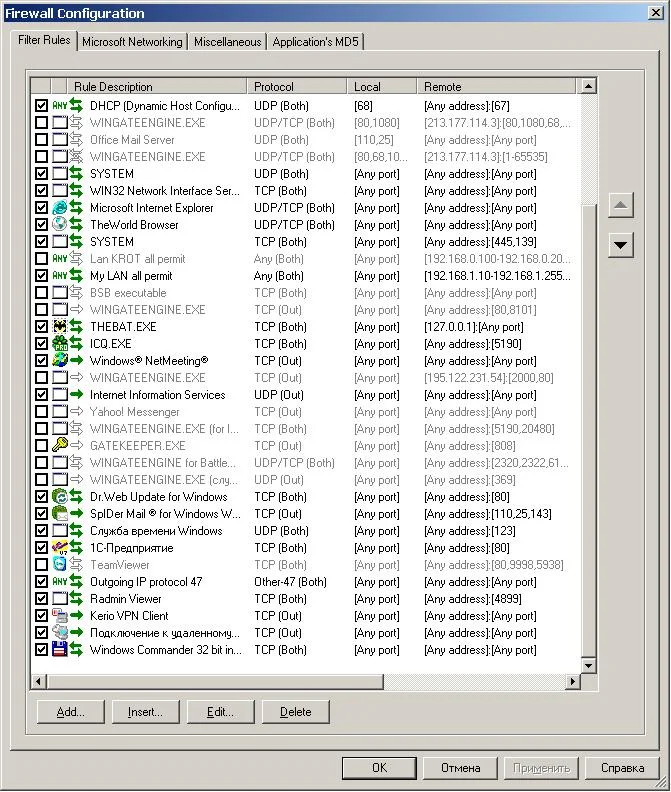Move the rule down with the arrow button
671x792 pixels.
[620, 245]
